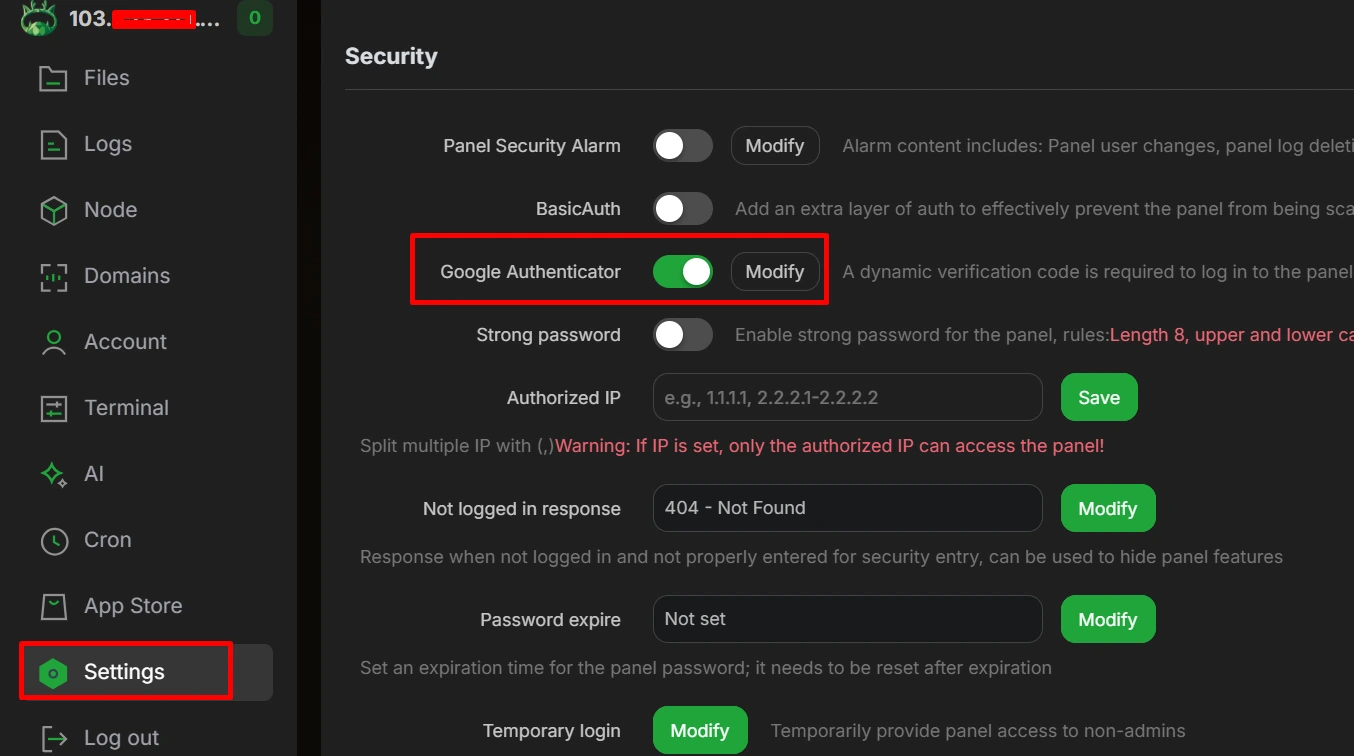
Task: Enable the Strong password switch
Action: click(x=683, y=335)
